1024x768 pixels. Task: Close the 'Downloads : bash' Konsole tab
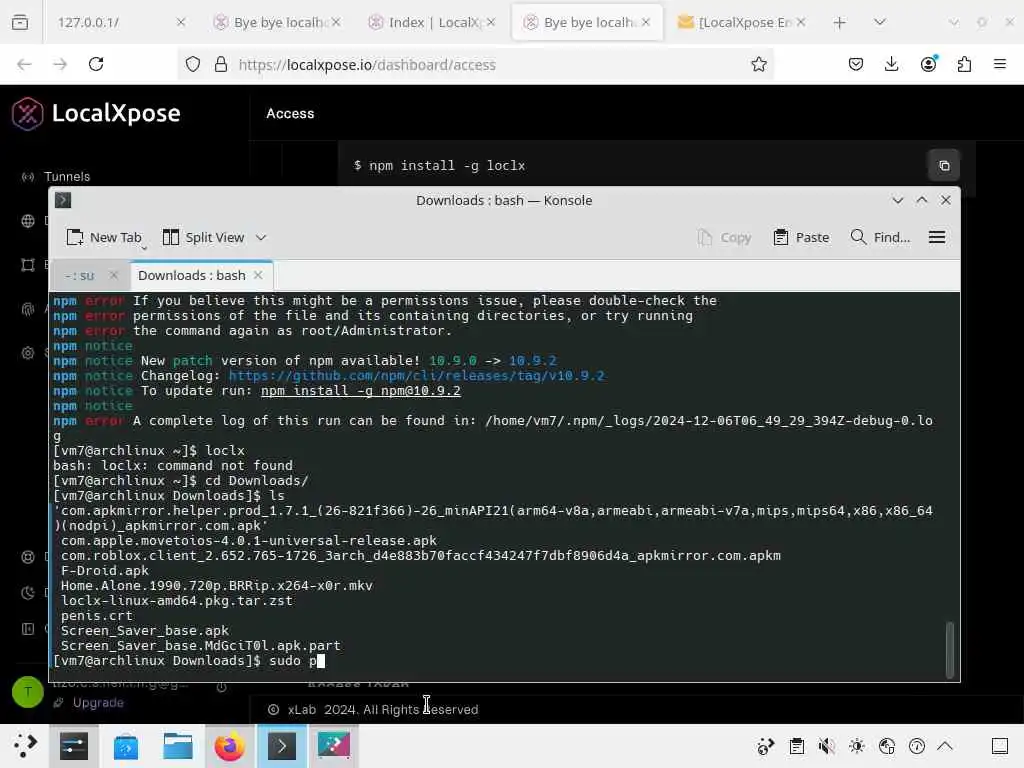pyautogui.click(x=258, y=275)
